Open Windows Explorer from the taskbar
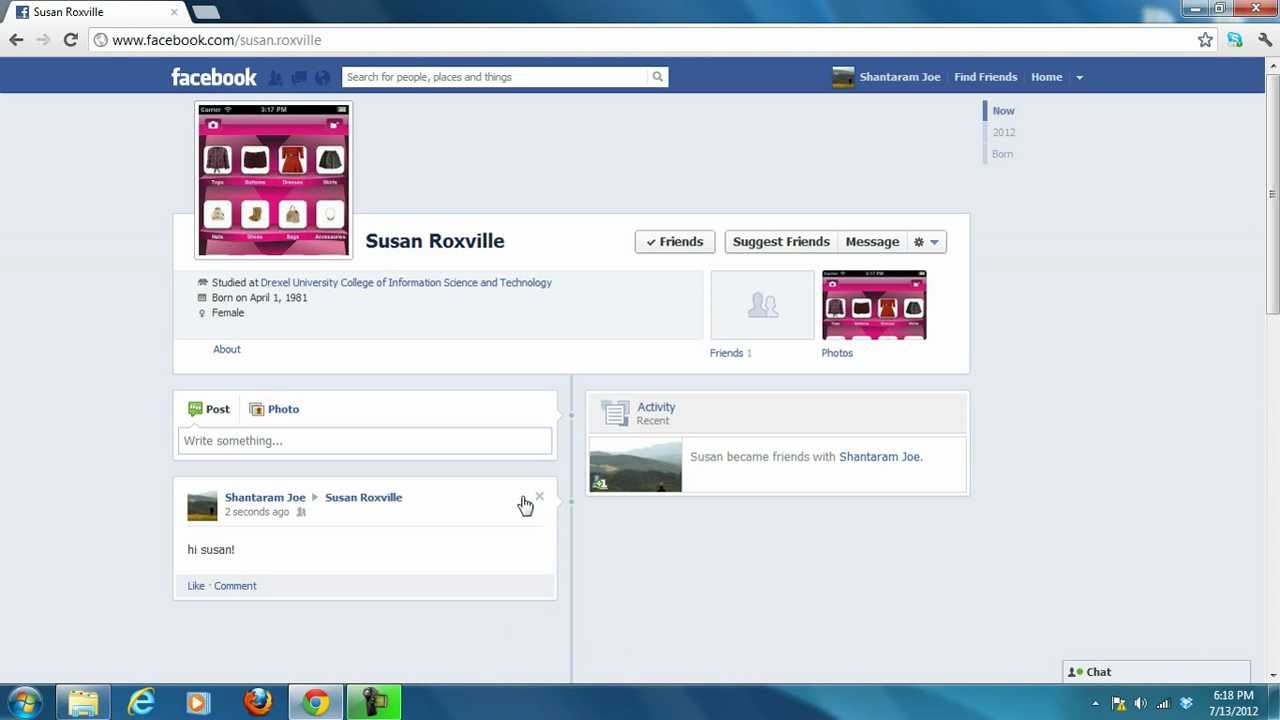 83,703
